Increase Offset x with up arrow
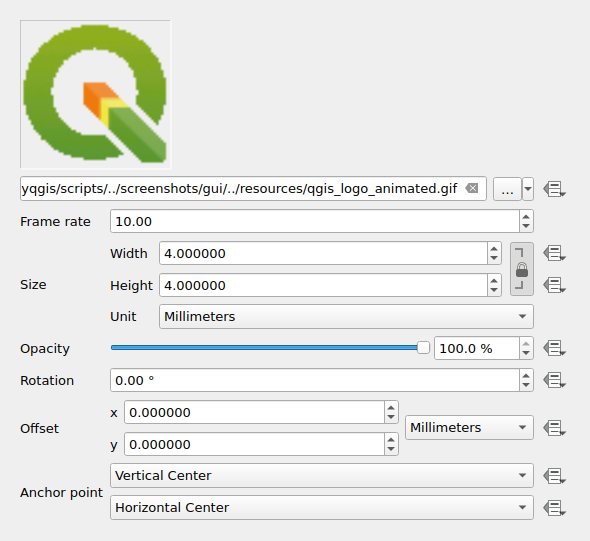Screen dimensions: 590x541 (x=391, y=408)
